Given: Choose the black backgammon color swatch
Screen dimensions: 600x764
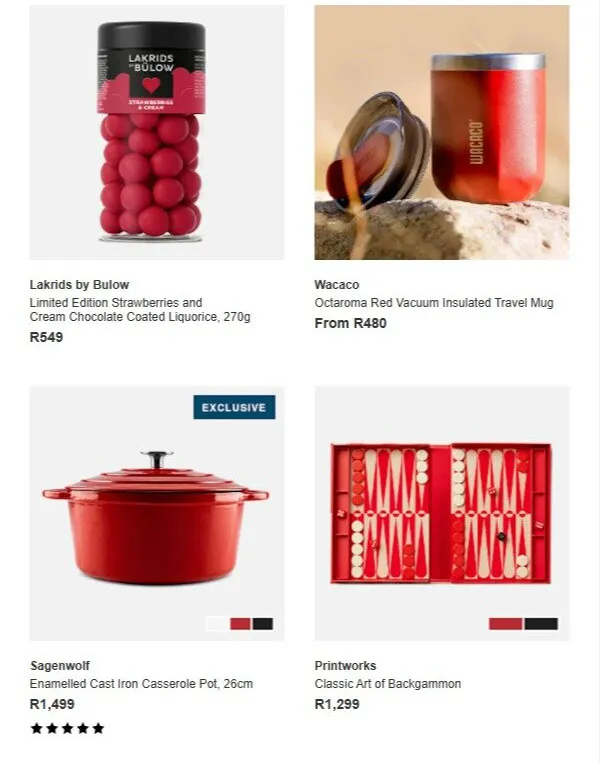Looking at the screenshot, I should click(x=541, y=624).
